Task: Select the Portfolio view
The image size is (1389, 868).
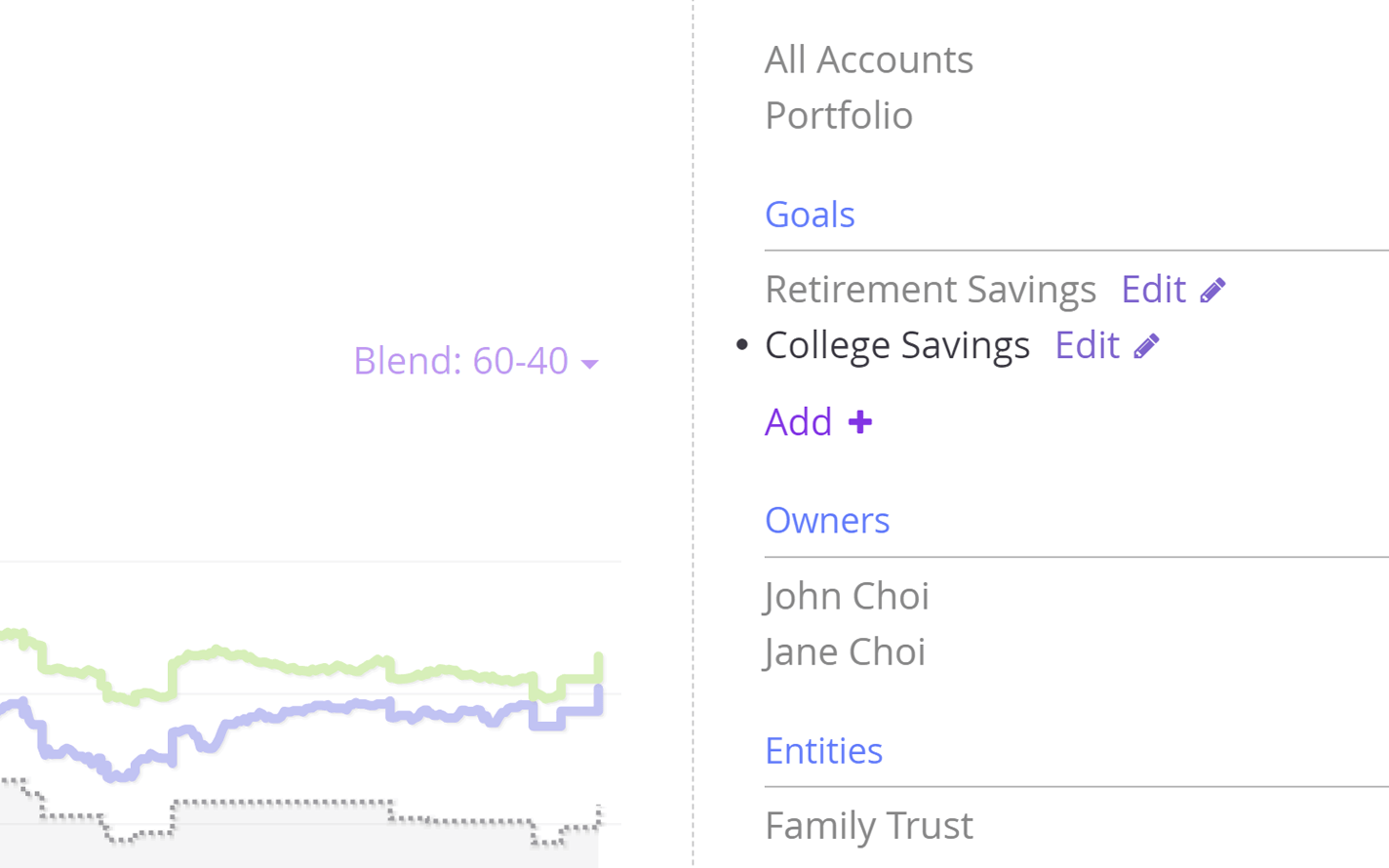Action: [839, 115]
